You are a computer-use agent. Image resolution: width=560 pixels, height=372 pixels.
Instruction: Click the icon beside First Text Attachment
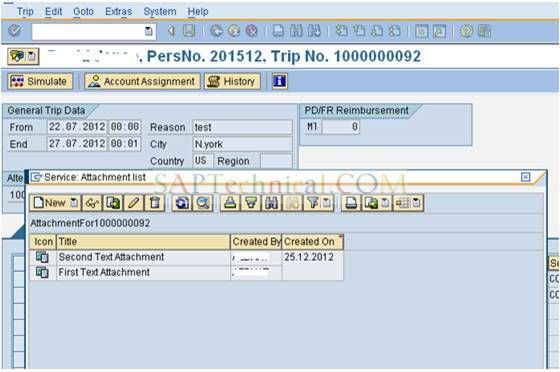[42, 272]
